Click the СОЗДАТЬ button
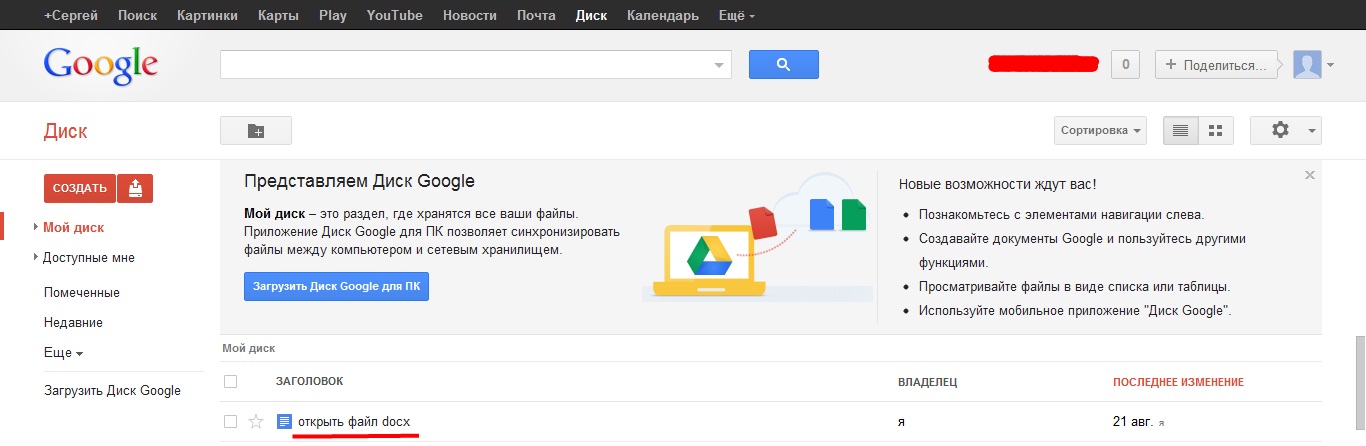The height and width of the screenshot is (446, 1366). (80, 188)
